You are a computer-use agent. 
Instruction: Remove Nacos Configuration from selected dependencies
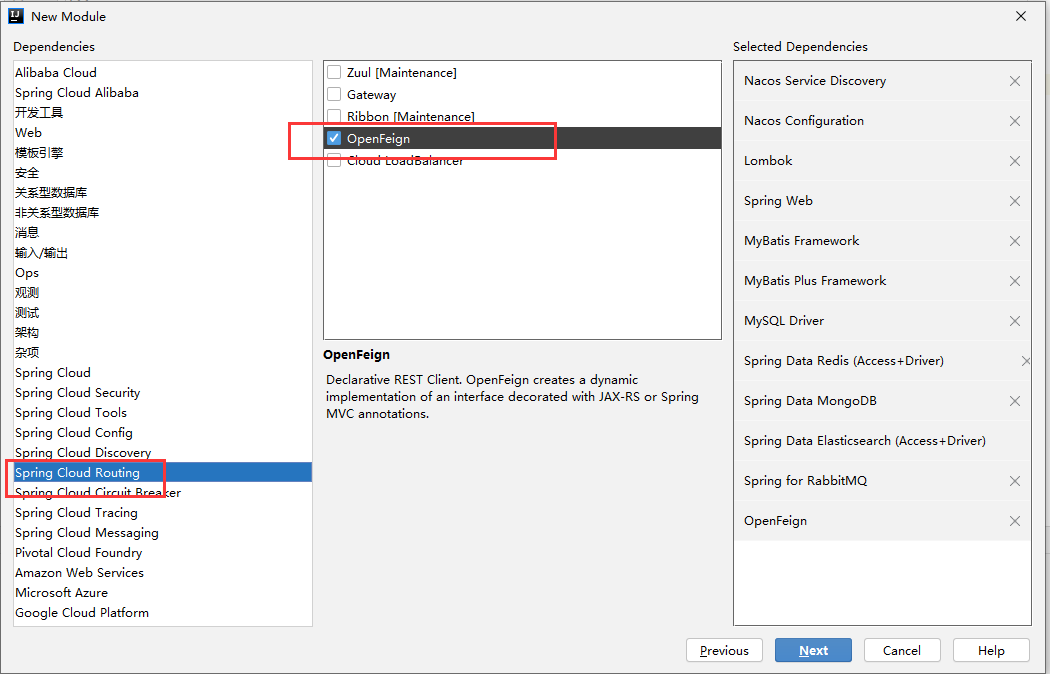pos(1015,121)
